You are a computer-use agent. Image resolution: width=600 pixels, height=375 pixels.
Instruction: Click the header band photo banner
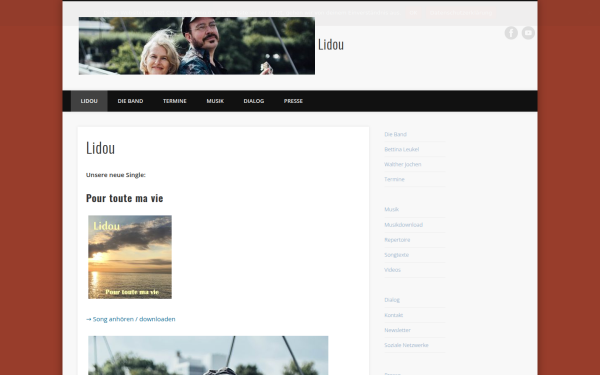coord(197,46)
